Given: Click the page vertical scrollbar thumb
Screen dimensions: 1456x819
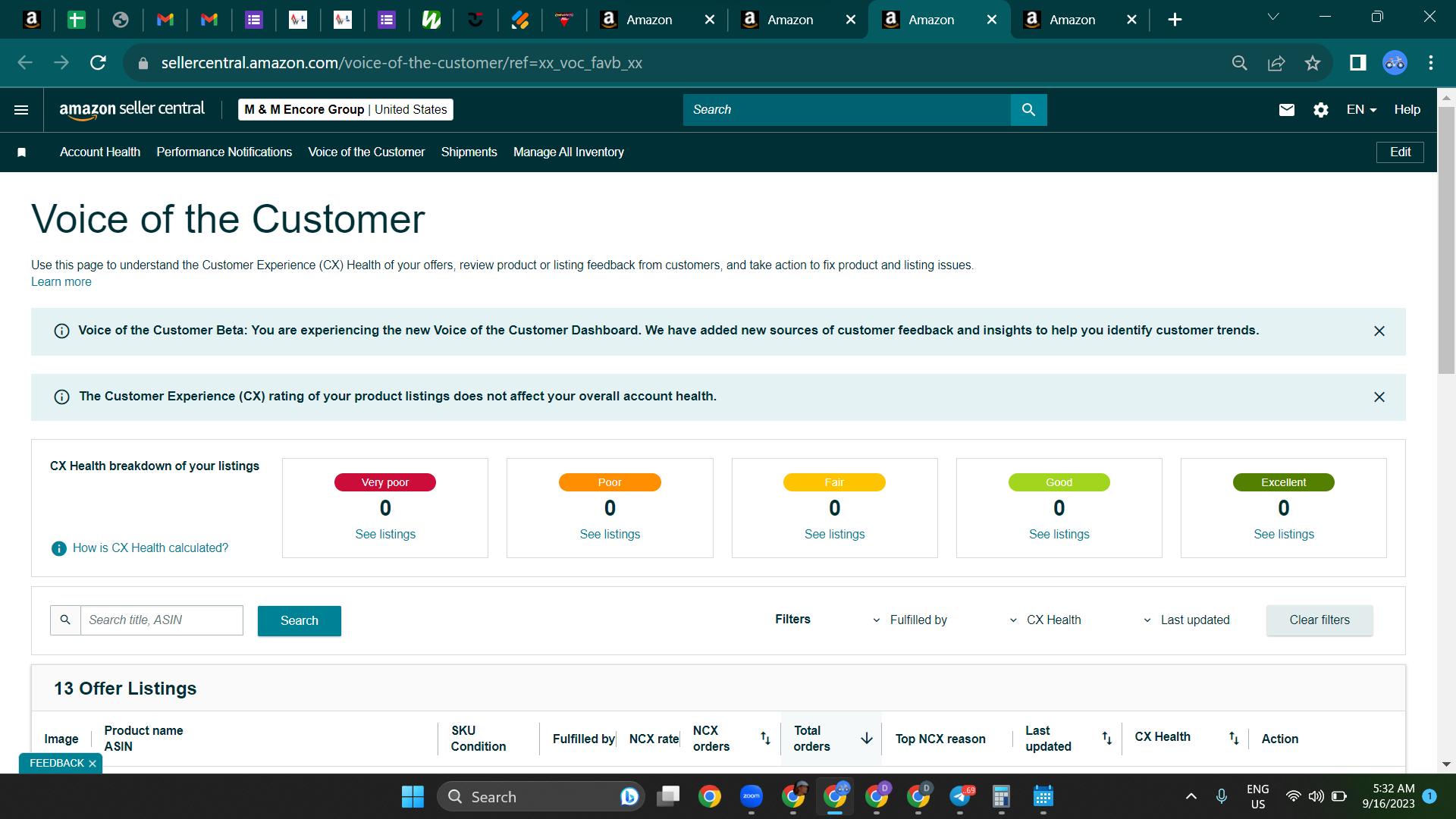Looking at the screenshot, I should coord(1446,240).
